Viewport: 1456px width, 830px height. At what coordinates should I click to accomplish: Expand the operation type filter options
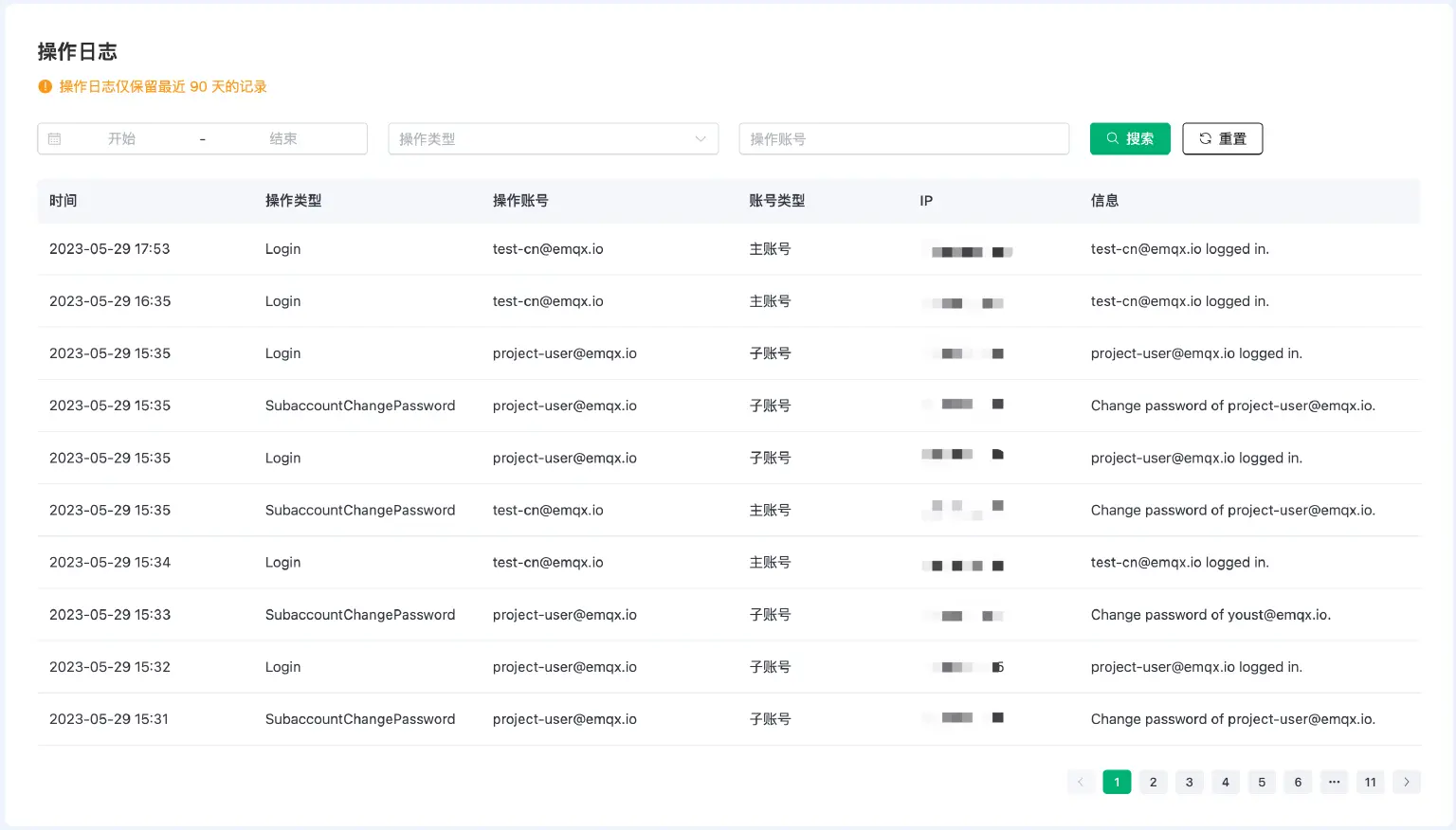pyautogui.click(x=553, y=138)
